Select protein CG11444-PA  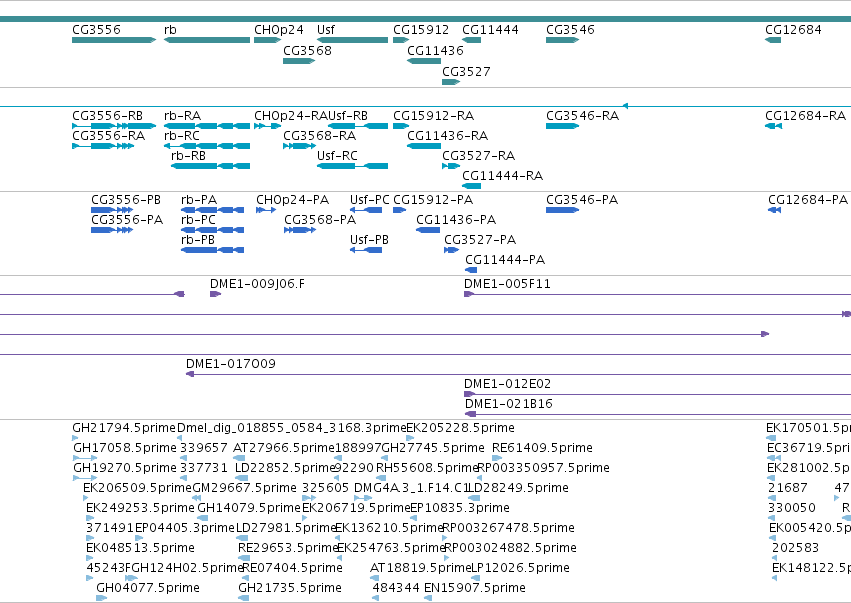[x=471, y=270]
